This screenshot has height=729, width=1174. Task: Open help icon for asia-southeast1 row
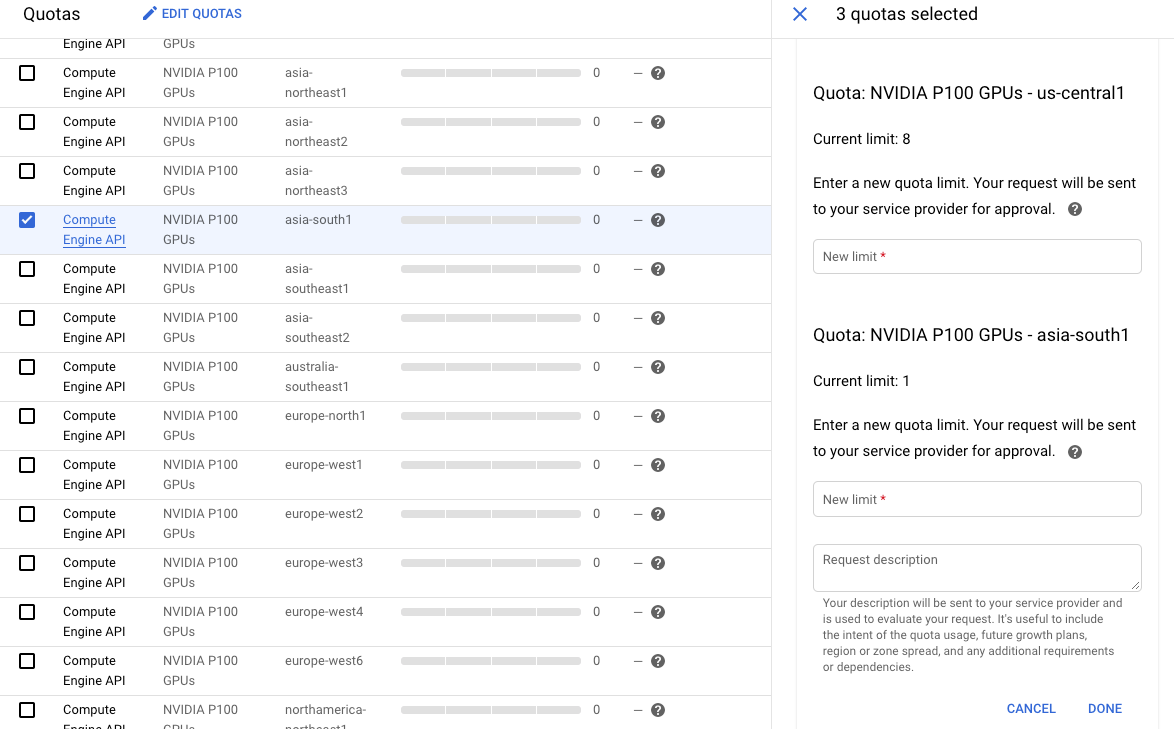pyautogui.click(x=658, y=269)
